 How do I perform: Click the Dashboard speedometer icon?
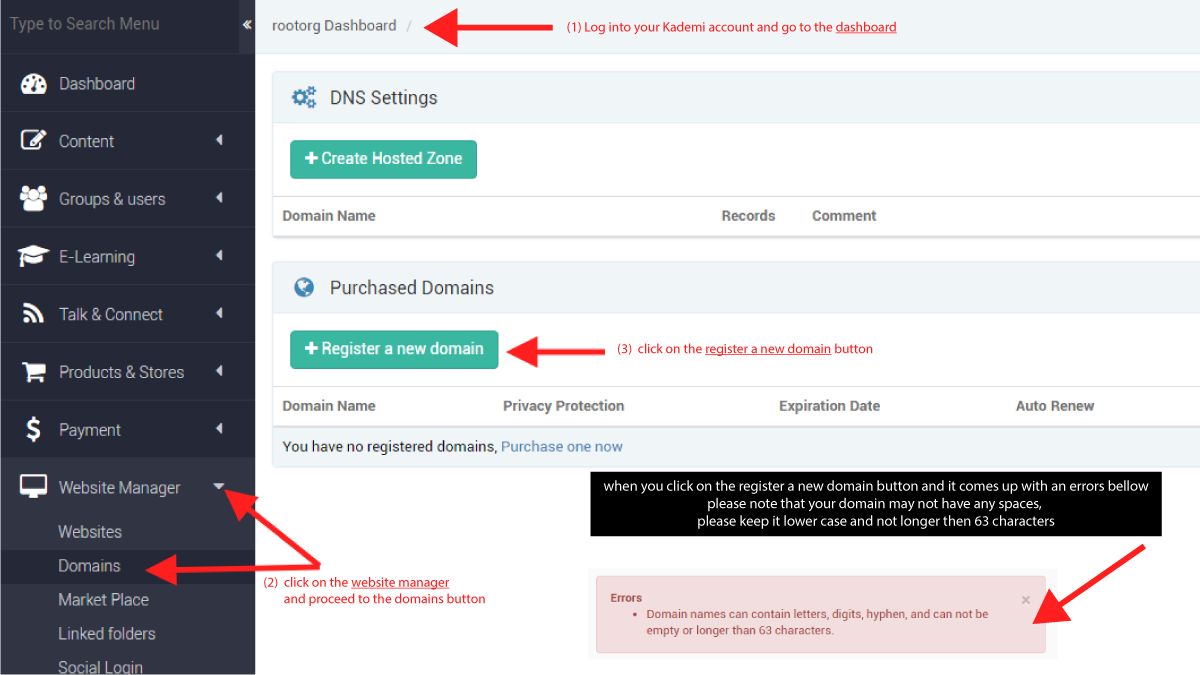[x=34, y=84]
